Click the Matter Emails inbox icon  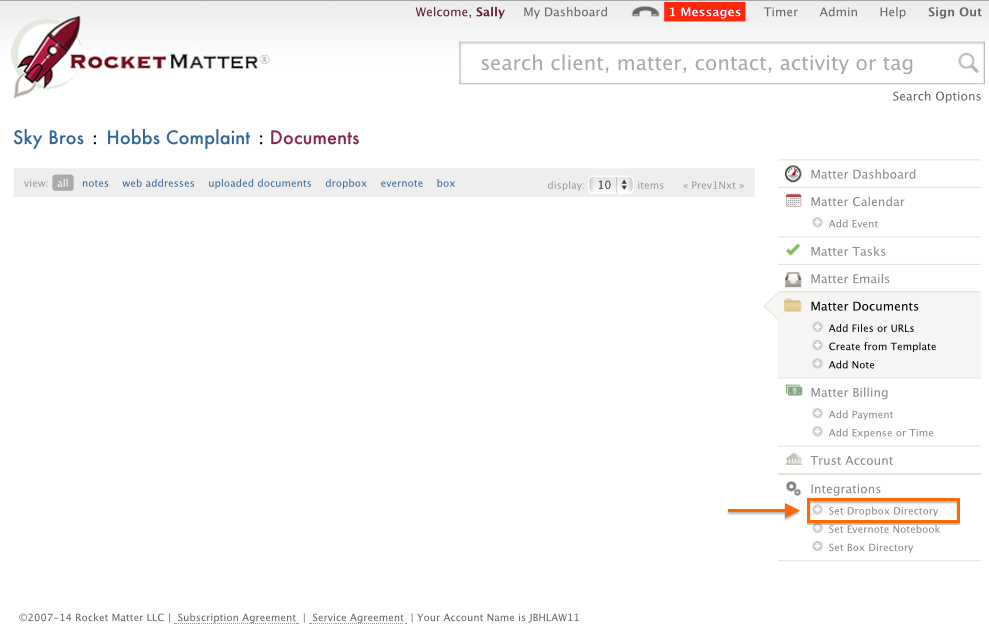(793, 279)
